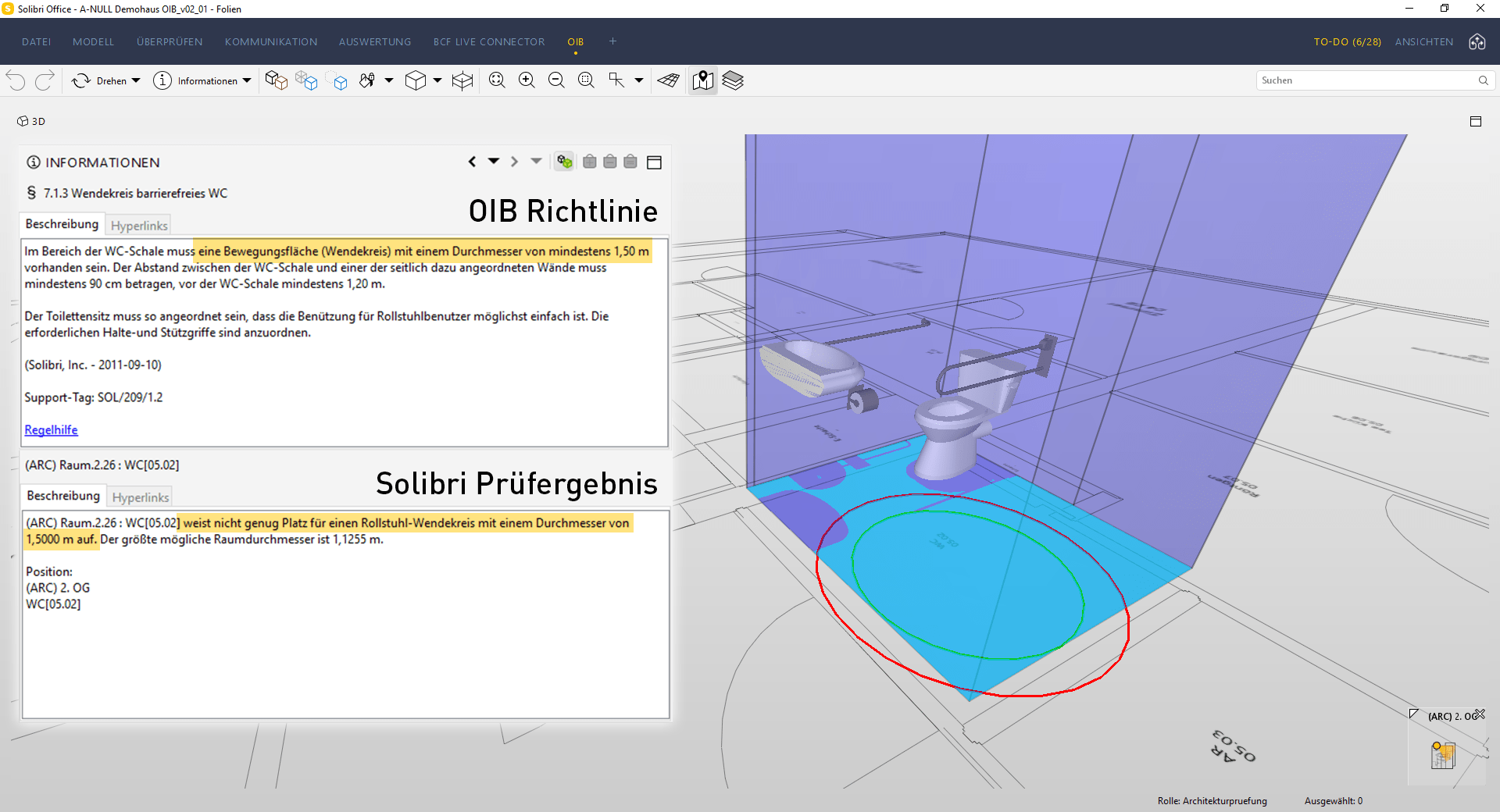Open the back history dropdown arrow
The height and width of the screenshot is (812, 1500).
494,161
